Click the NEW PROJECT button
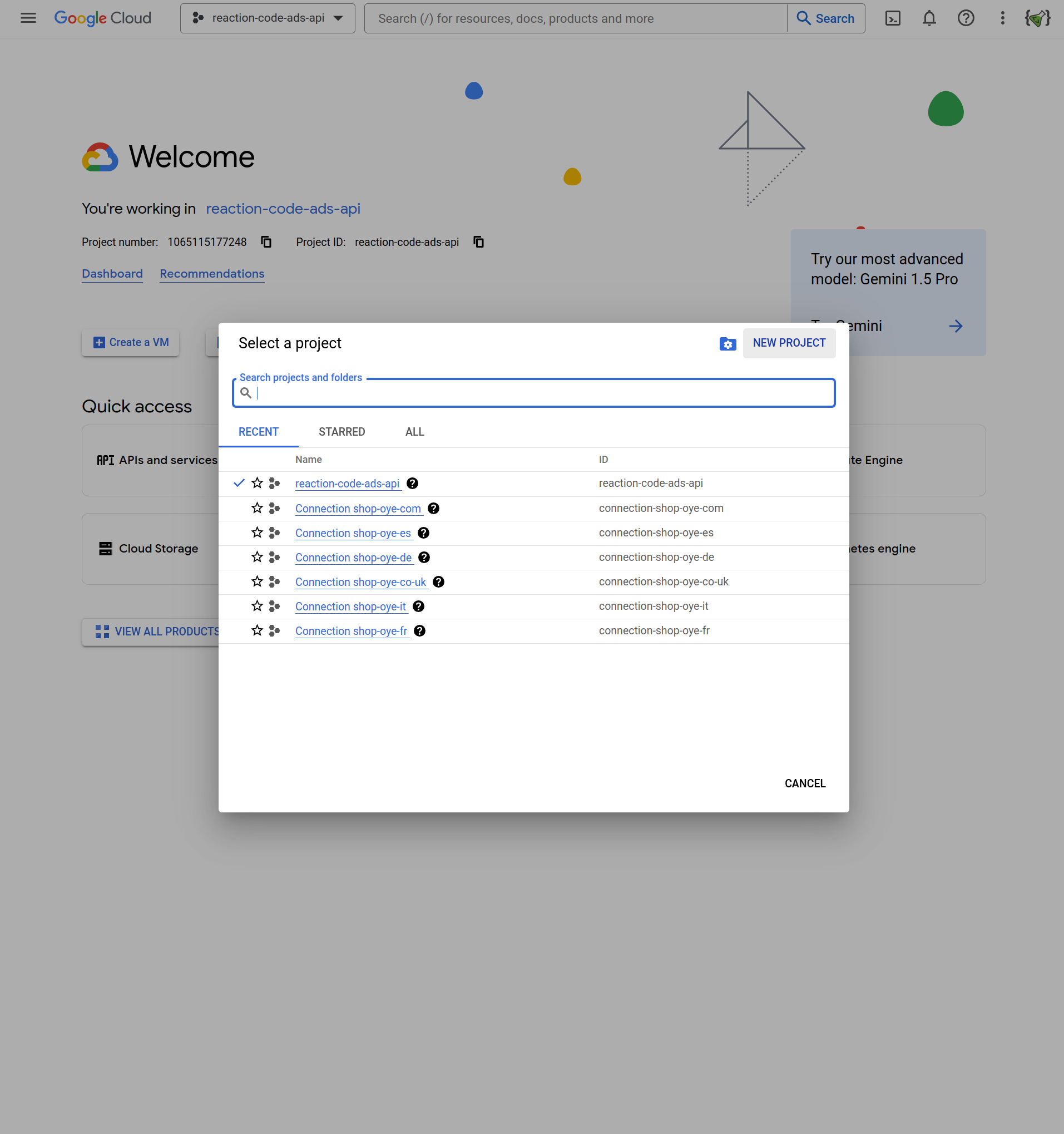Image resolution: width=1064 pixels, height=1134 pixels. pyautogui.click(x=789, y=343)
